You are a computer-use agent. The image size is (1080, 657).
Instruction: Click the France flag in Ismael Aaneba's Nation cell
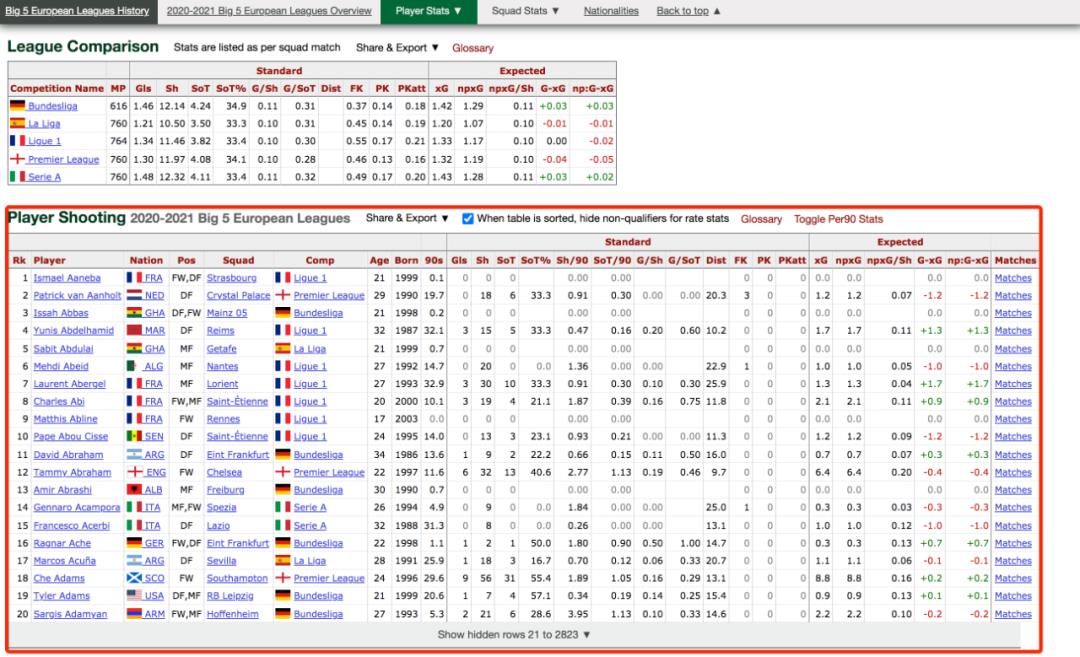pyautogui.click(x=134, y=277)
